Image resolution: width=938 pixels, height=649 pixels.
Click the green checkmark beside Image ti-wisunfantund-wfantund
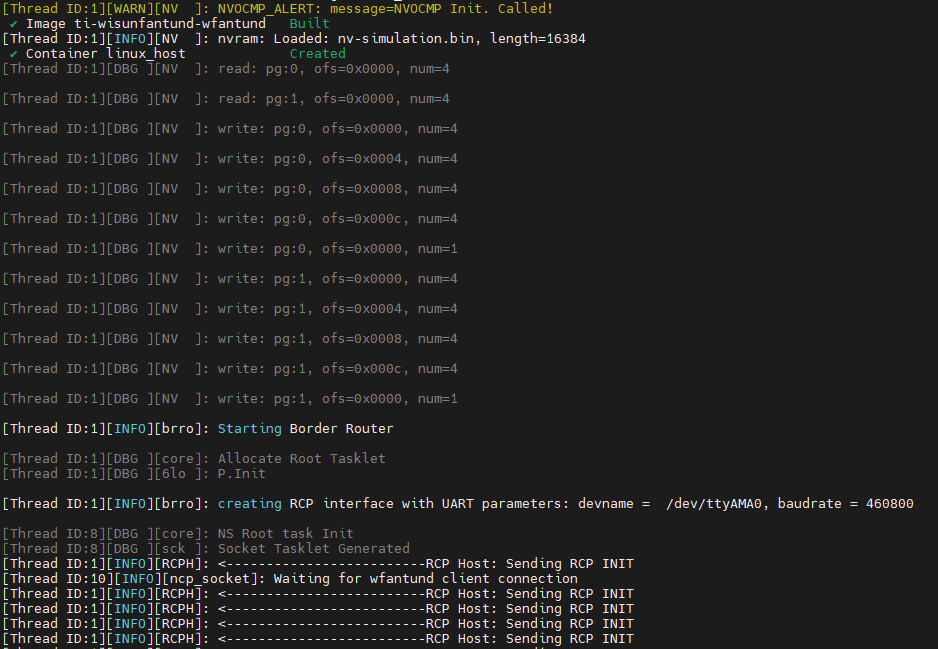point(14,23)
